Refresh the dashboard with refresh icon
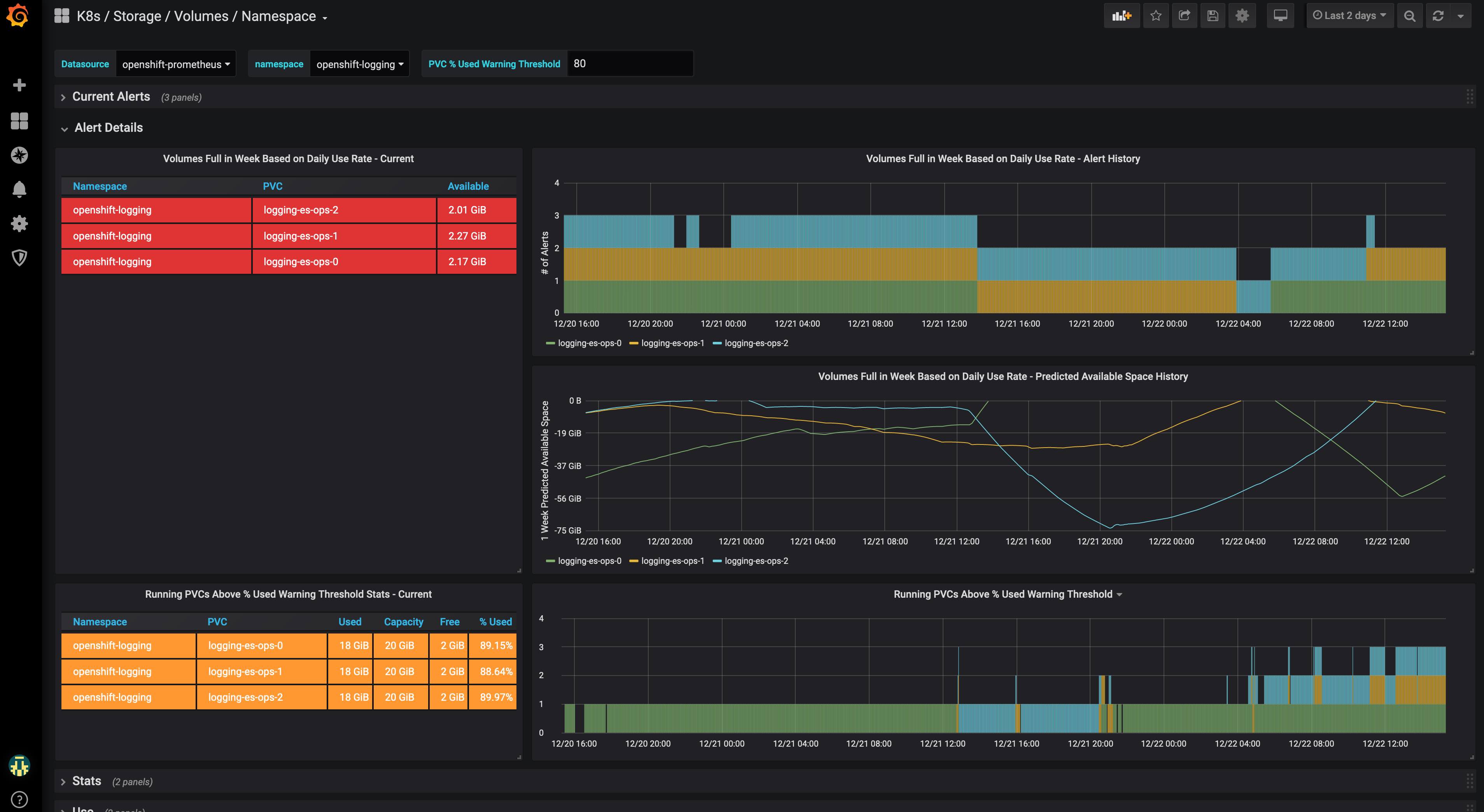Screen dimensions: 1484x812 point(1438,16)
